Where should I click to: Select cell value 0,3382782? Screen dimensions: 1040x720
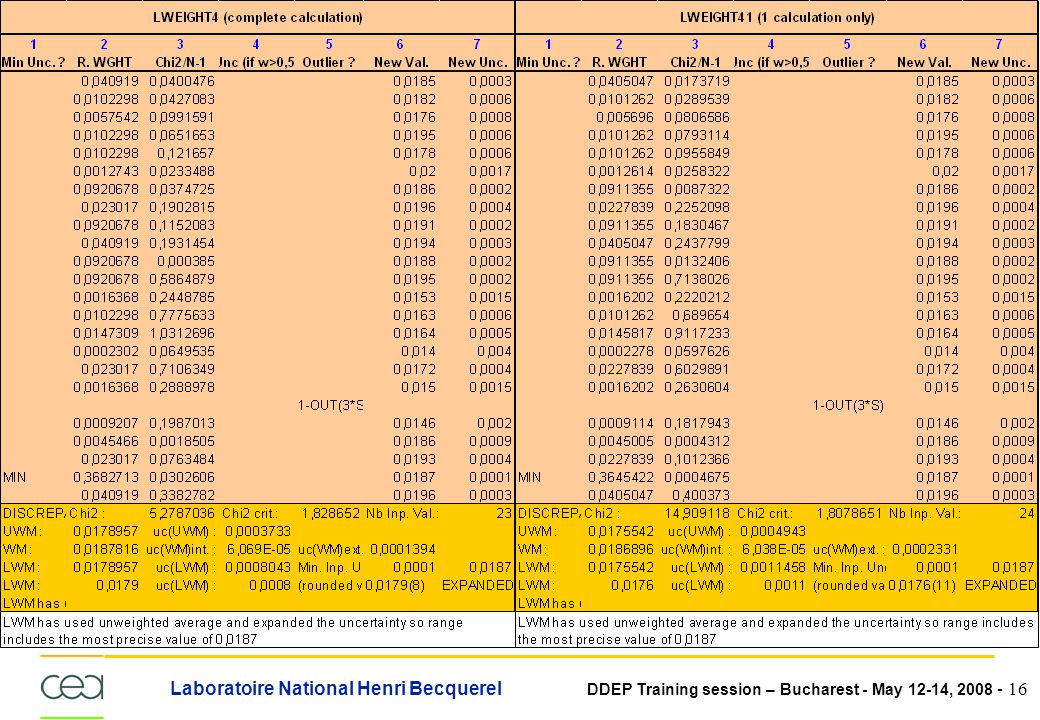tap(182, 495)
